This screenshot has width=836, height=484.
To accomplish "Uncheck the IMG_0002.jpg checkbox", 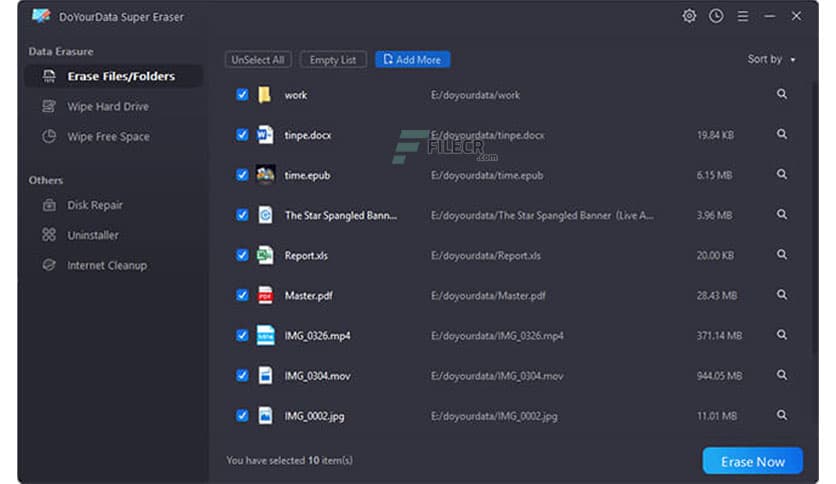I will click(242, 415).
